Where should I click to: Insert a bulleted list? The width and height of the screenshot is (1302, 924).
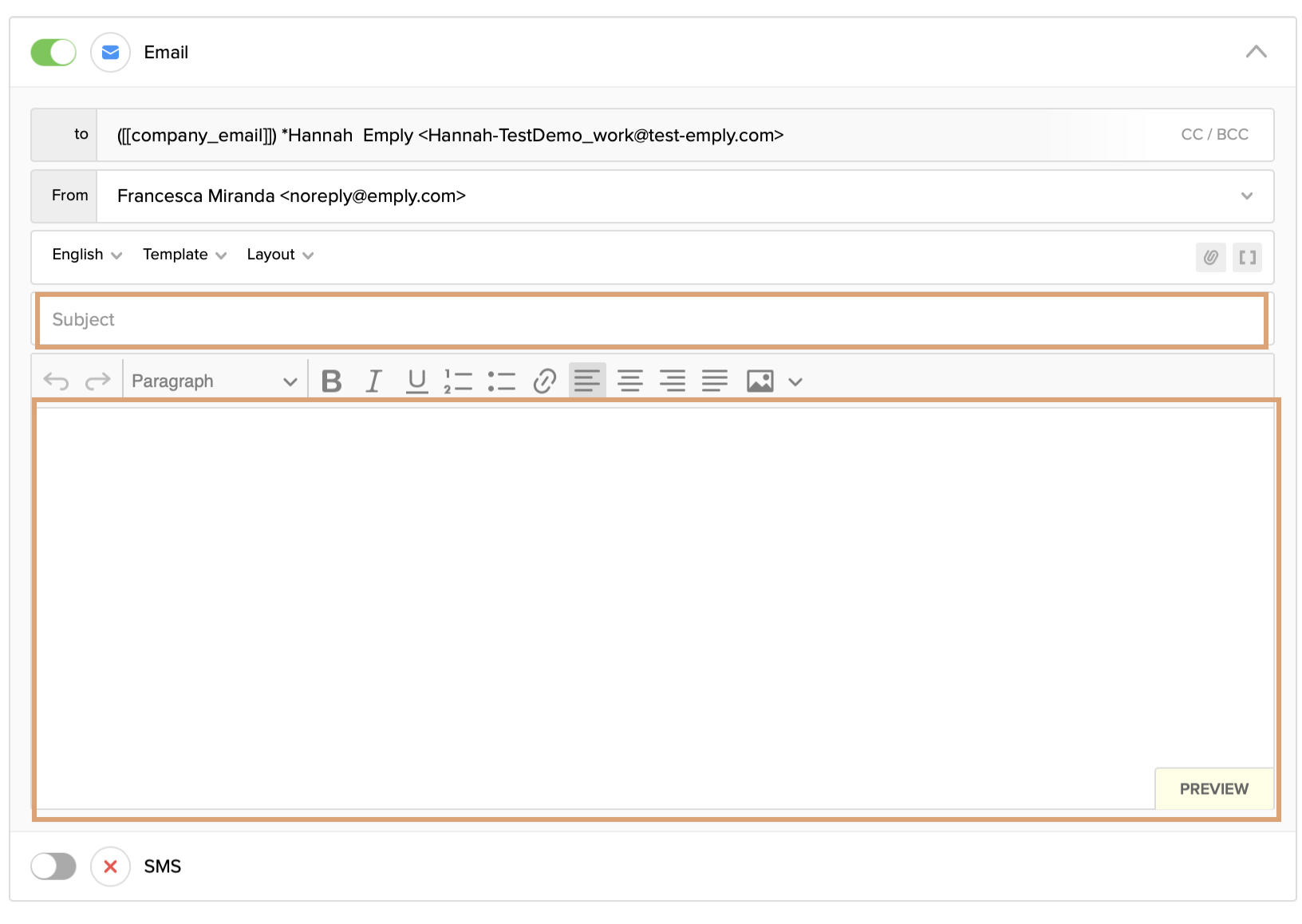coord(502,381)
